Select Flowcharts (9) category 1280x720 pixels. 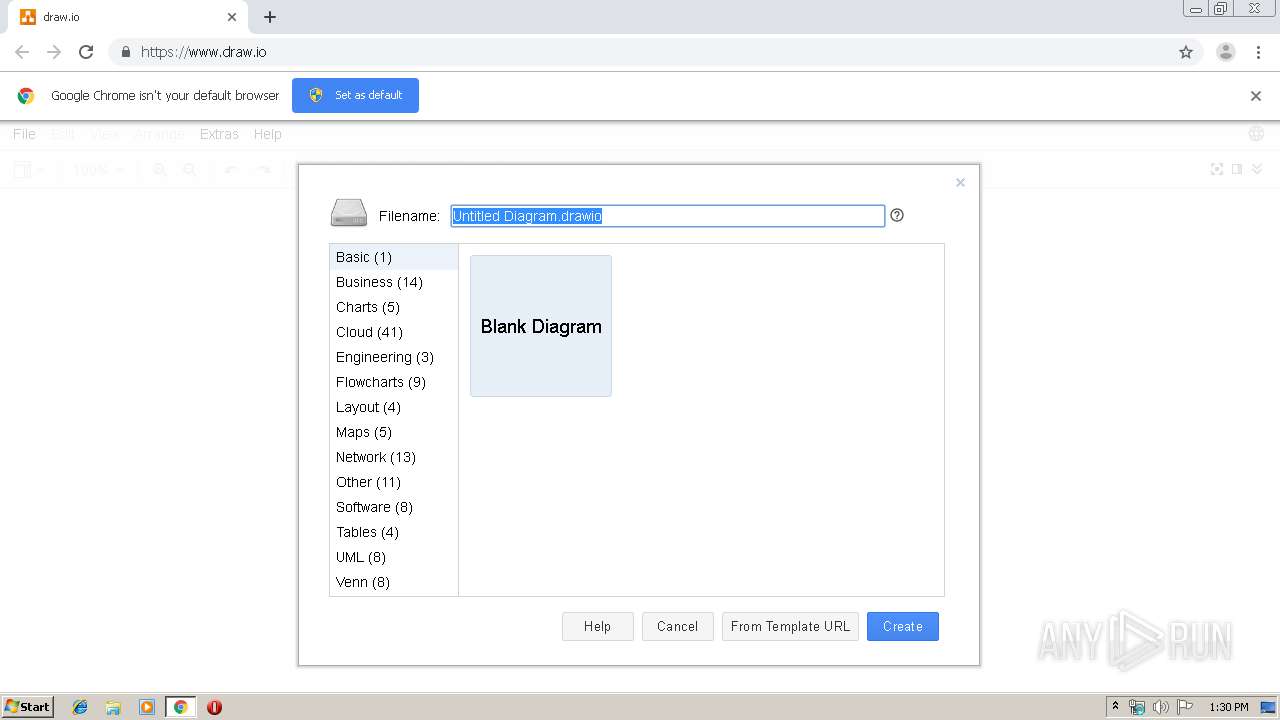point(394,382)
